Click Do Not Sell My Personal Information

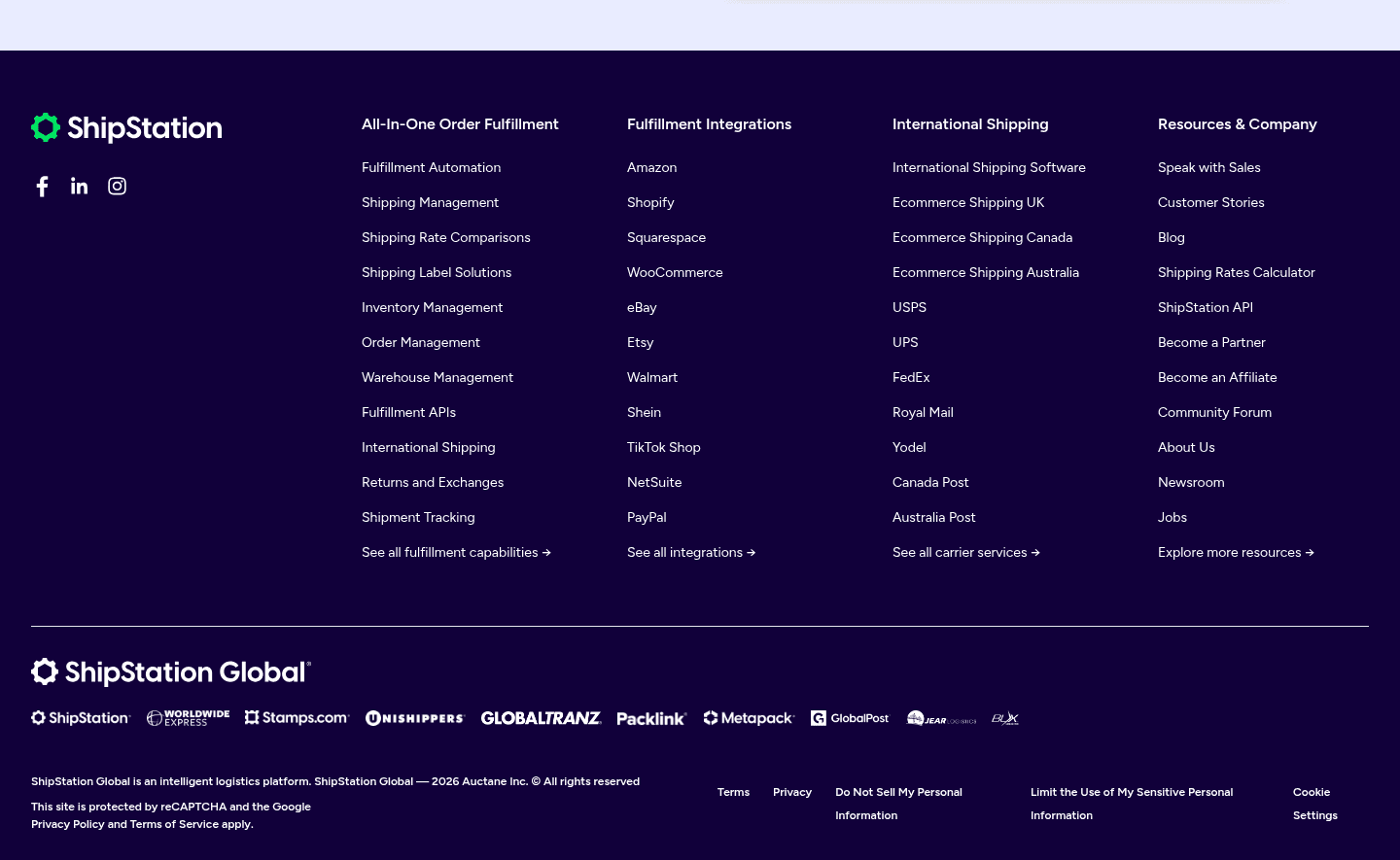tap(898, 804)
